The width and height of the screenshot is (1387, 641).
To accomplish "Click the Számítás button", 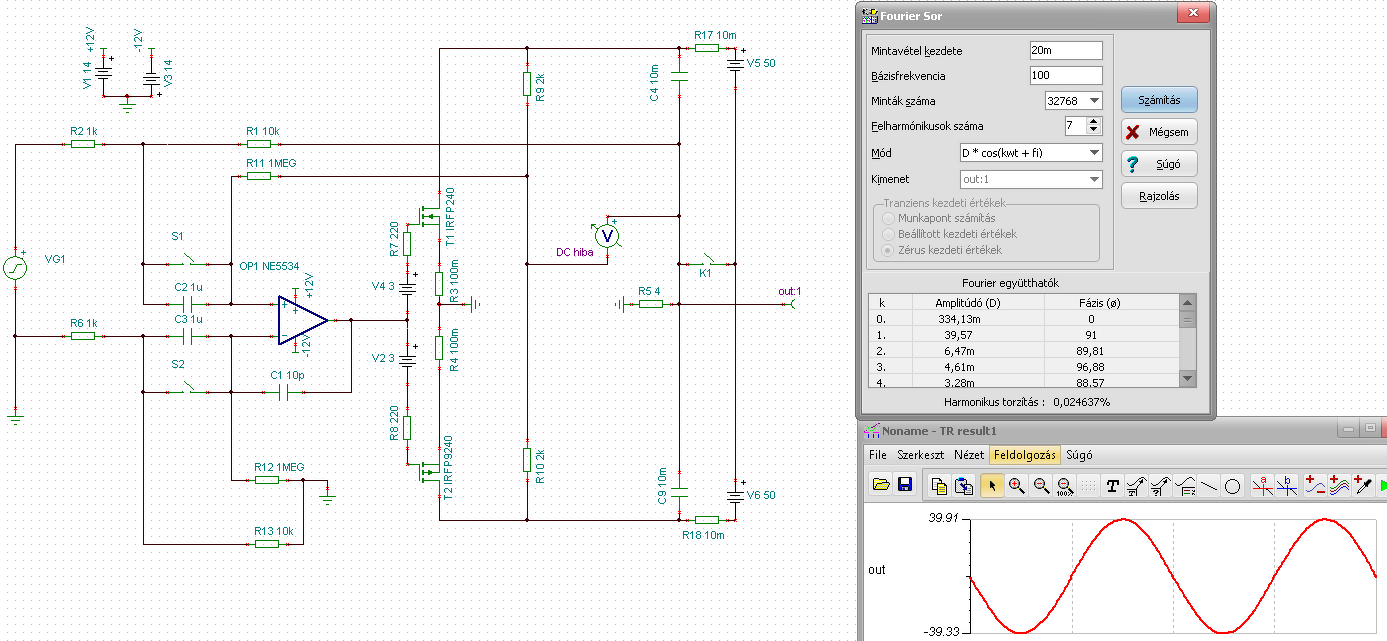I will tap(1159, 100).
